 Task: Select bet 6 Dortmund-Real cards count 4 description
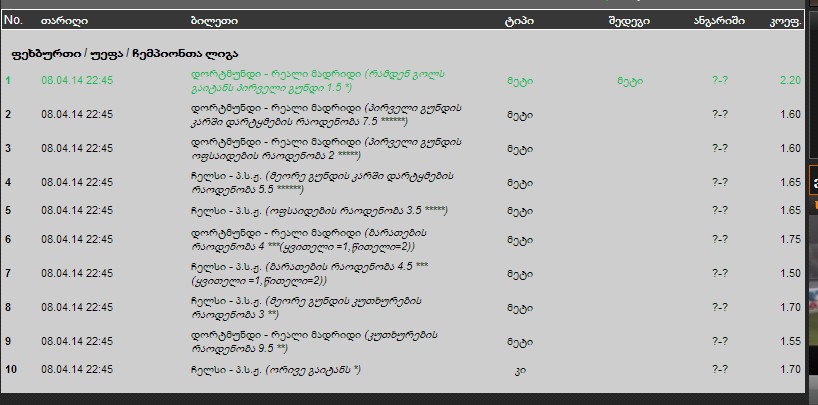[x=309, y=240]
